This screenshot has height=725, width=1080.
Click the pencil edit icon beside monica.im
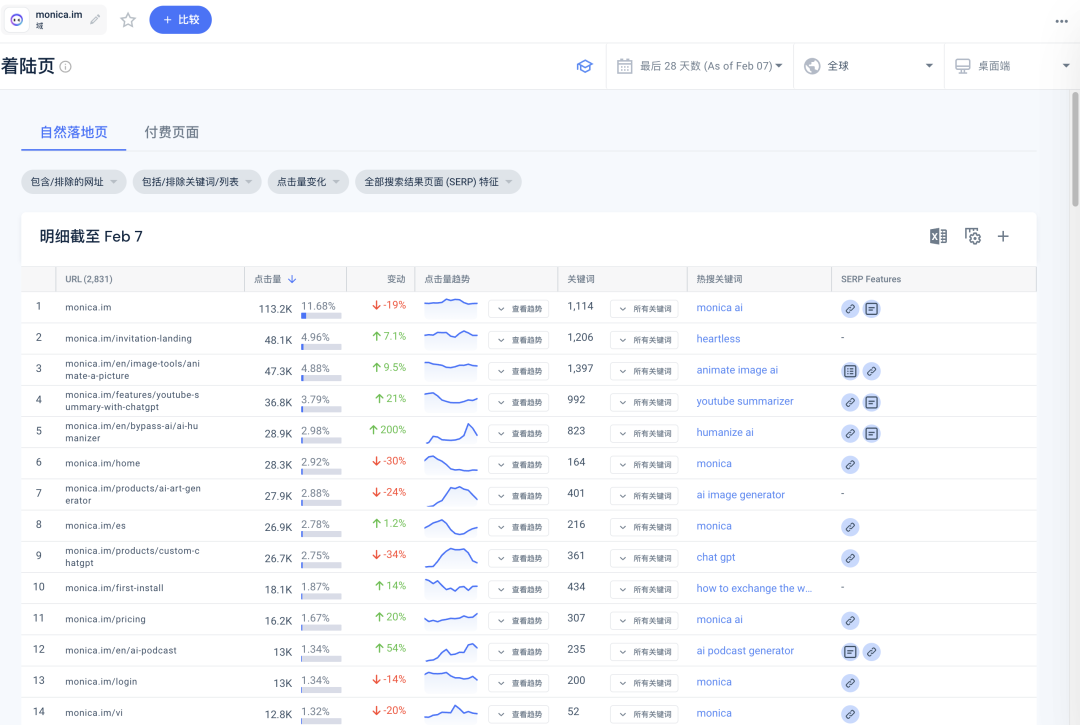click(95, 20)
